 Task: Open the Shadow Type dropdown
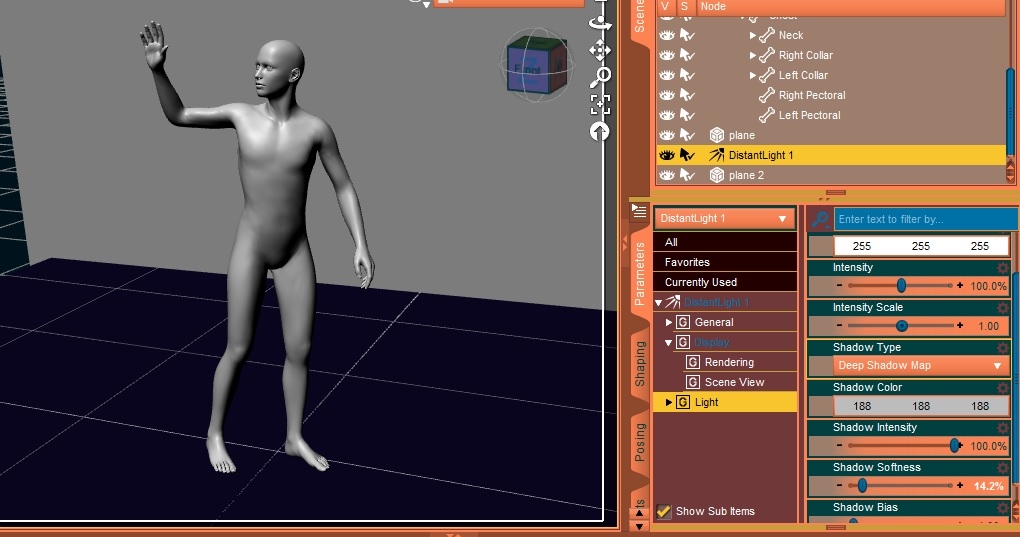(919, 366)
